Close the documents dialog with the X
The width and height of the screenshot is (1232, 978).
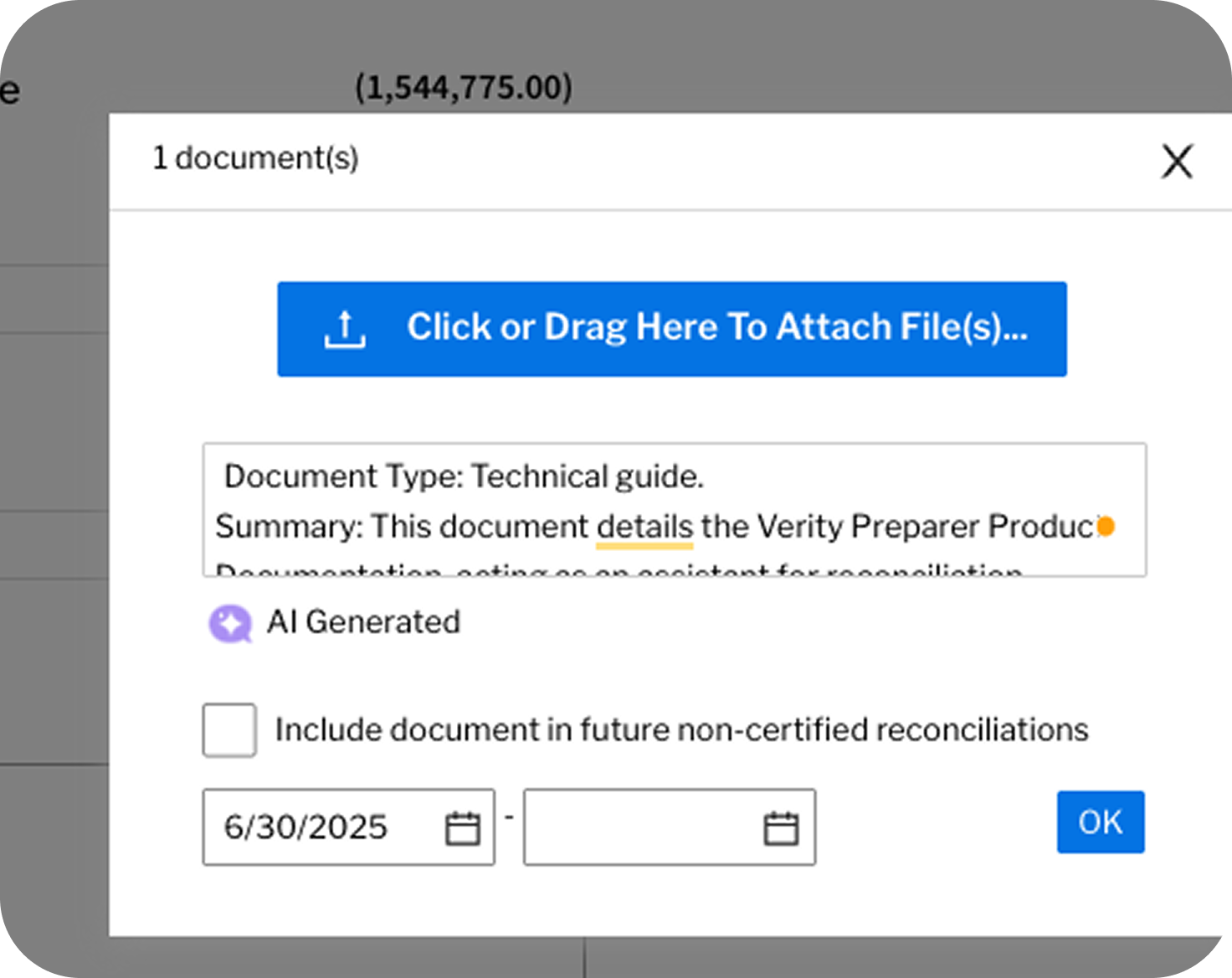[x=1177, y=161]
